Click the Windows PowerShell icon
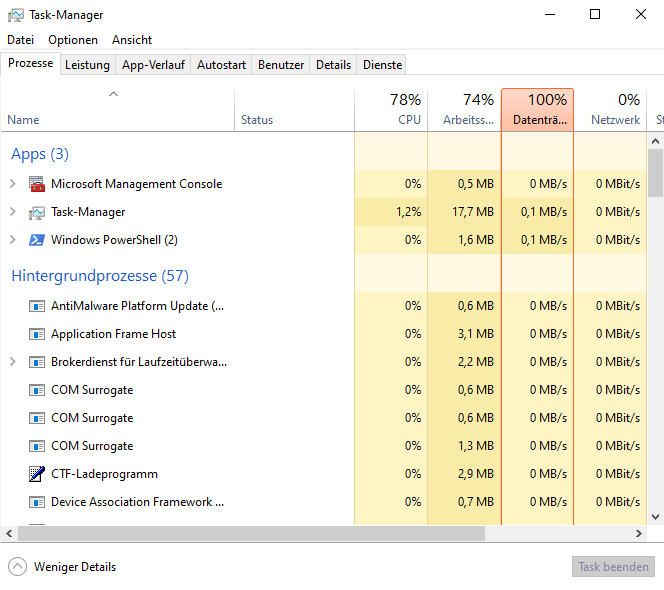Image resolution: width=664 pixels, height=590 pixels. click(x=37, y=240)
